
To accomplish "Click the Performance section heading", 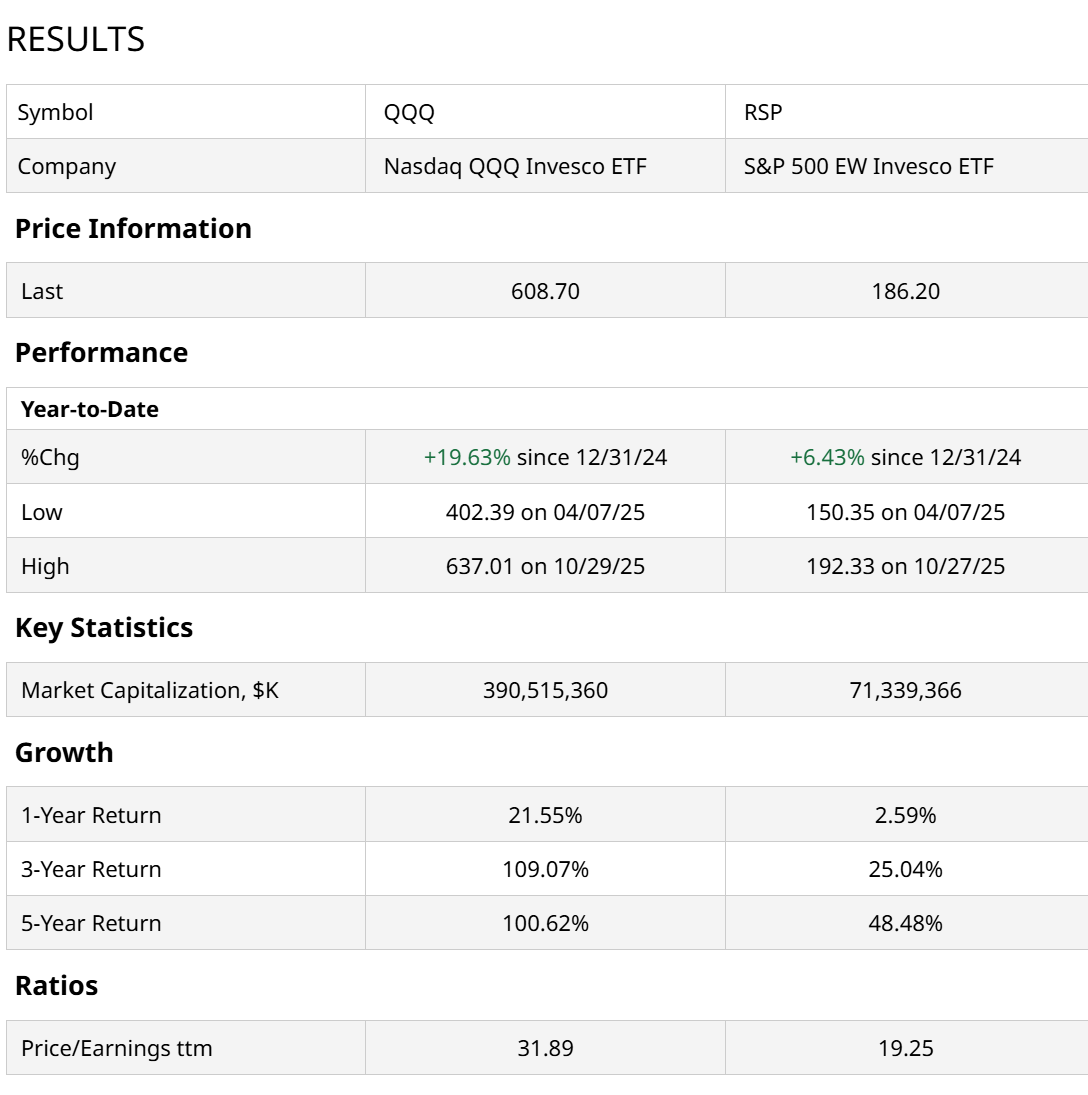I will tap(101, 353).
